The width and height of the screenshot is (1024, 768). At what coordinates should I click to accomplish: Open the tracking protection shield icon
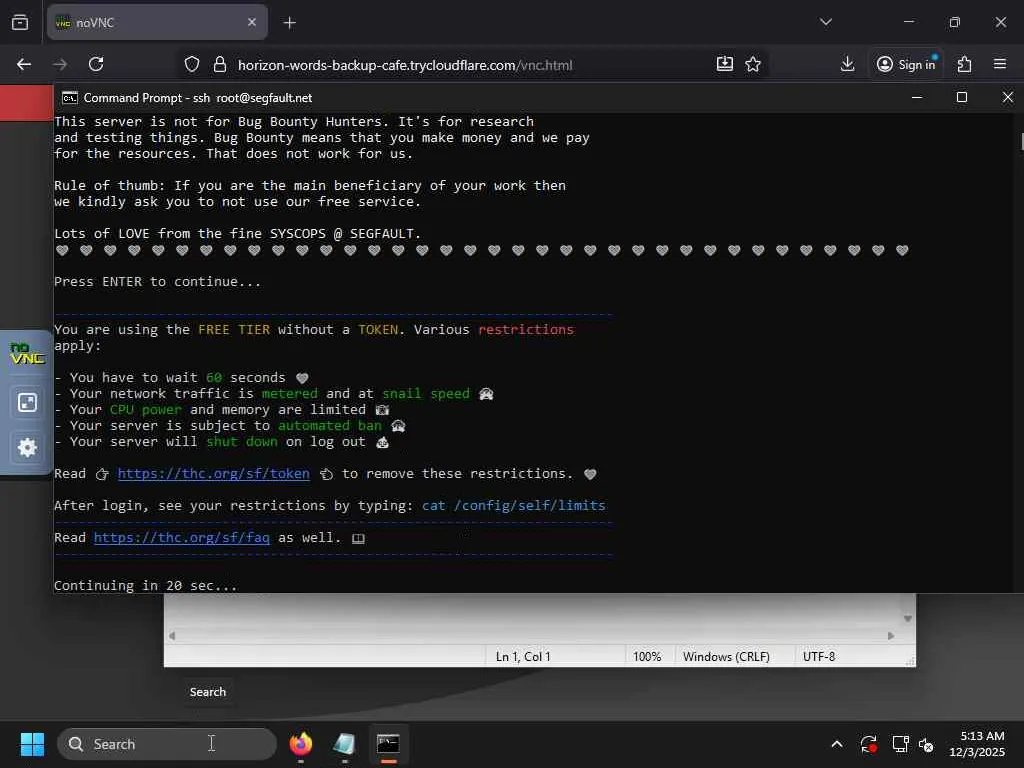point(191,64)
